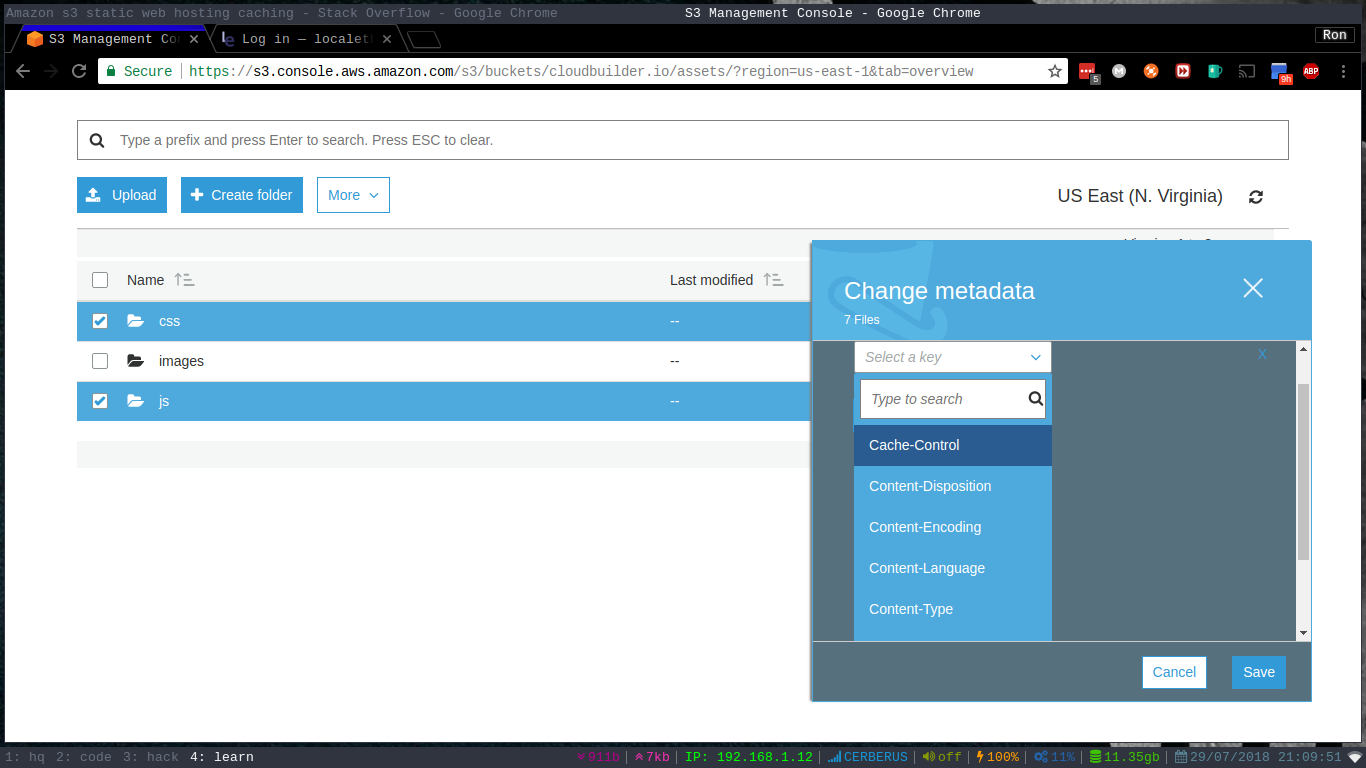
Task: Open the Name column sort control
Action: click(x=184, y=280)
